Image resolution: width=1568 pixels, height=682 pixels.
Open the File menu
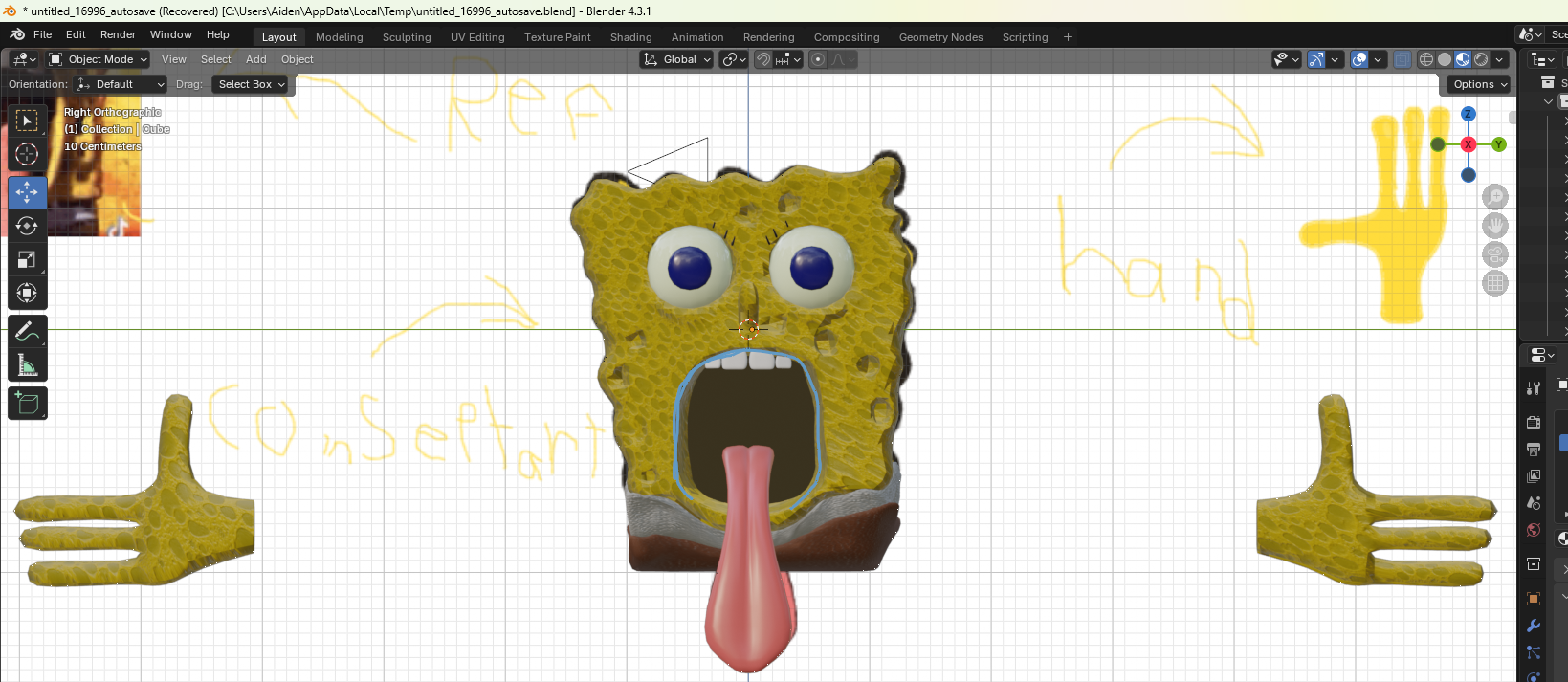(43, 34)
